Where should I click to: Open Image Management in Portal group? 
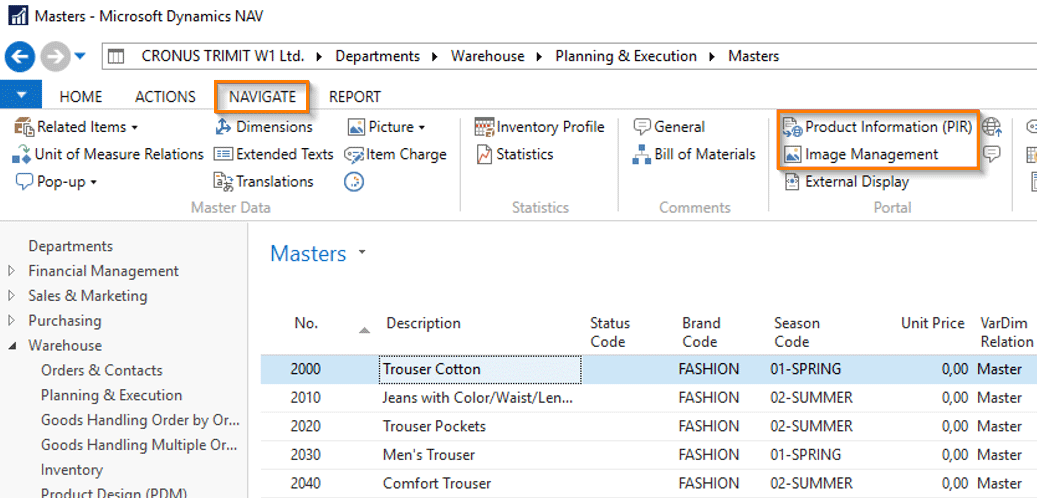click(x=861, y=155)
